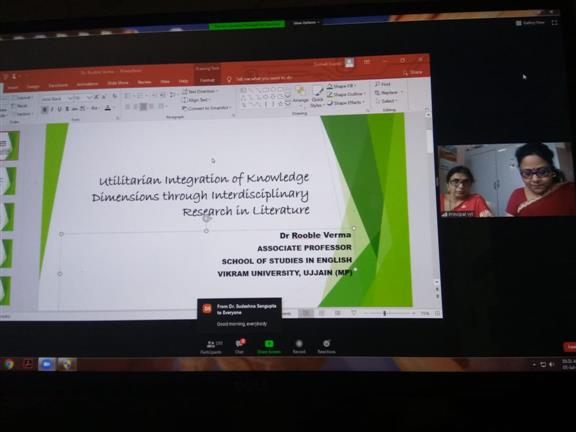Switch to Gallery View in Zoom

(x=530, y=23)
